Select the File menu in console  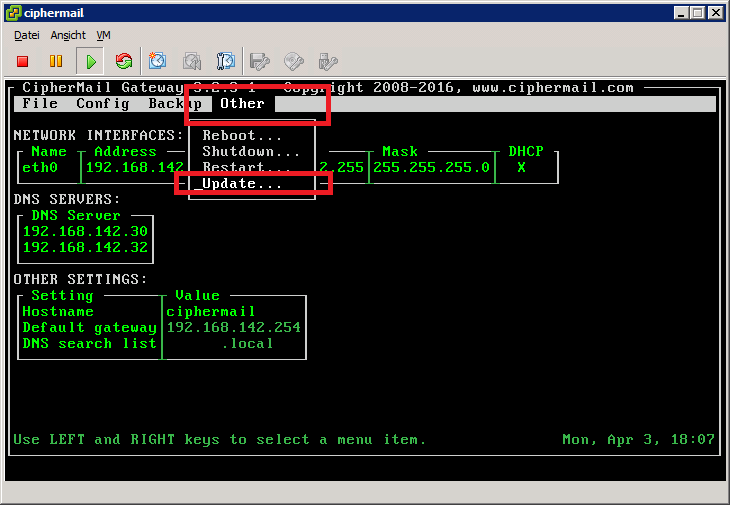pyautogui.click(x=40, y=103)
